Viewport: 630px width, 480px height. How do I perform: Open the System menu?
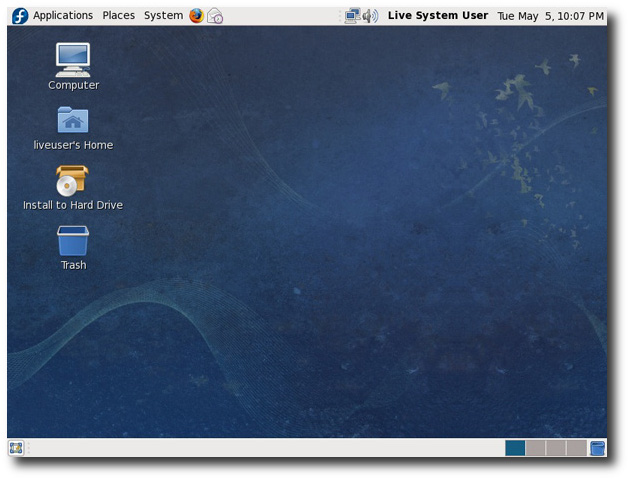pyautogui.click(x=164, y=16)
